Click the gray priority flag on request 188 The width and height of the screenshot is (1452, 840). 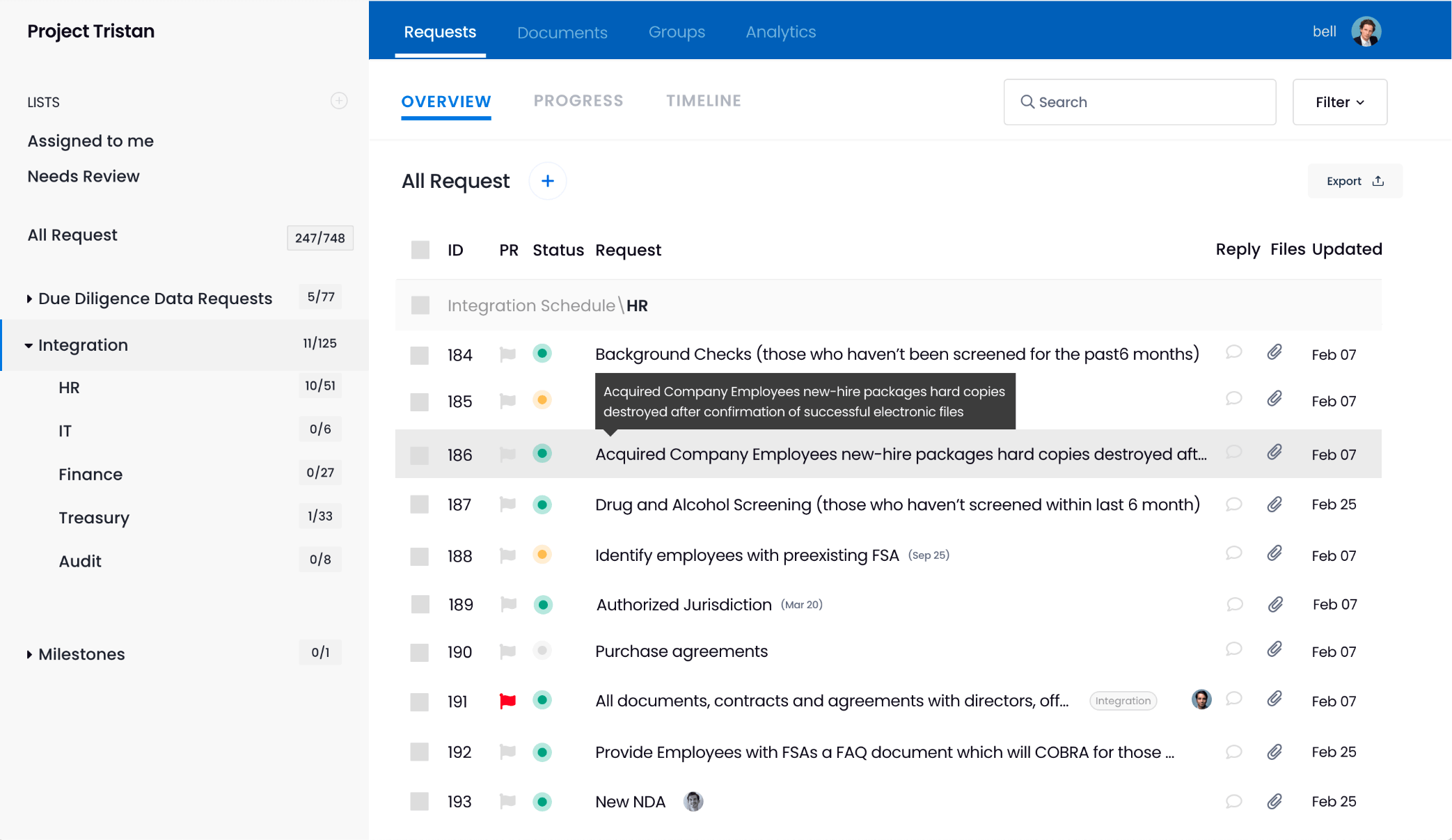coord(507,555)
